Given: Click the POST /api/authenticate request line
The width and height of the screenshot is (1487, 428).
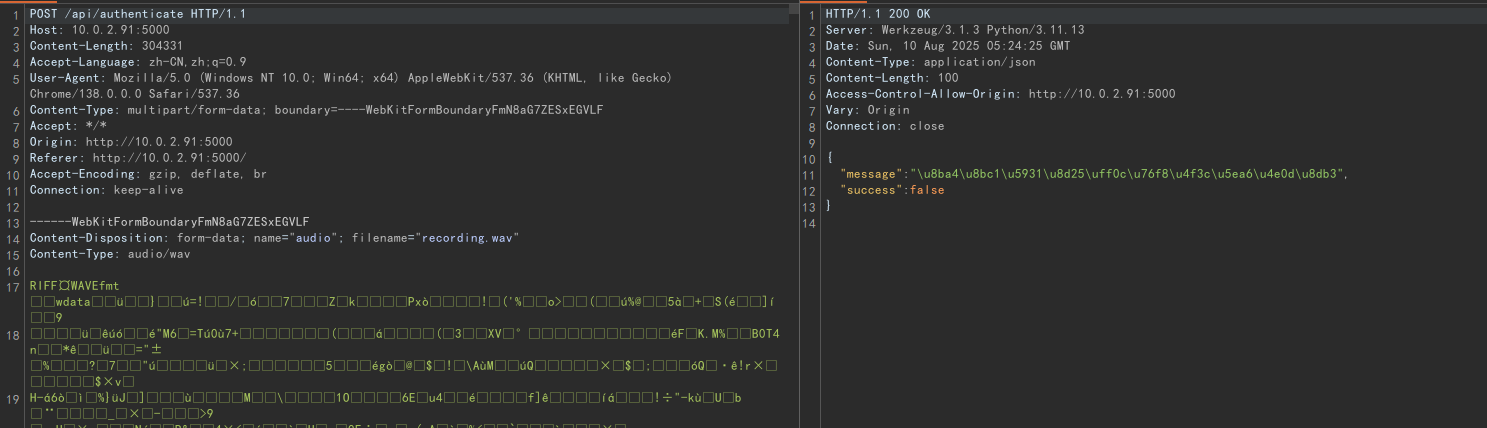Looking at the screenshot, I should tap(137, 14).
